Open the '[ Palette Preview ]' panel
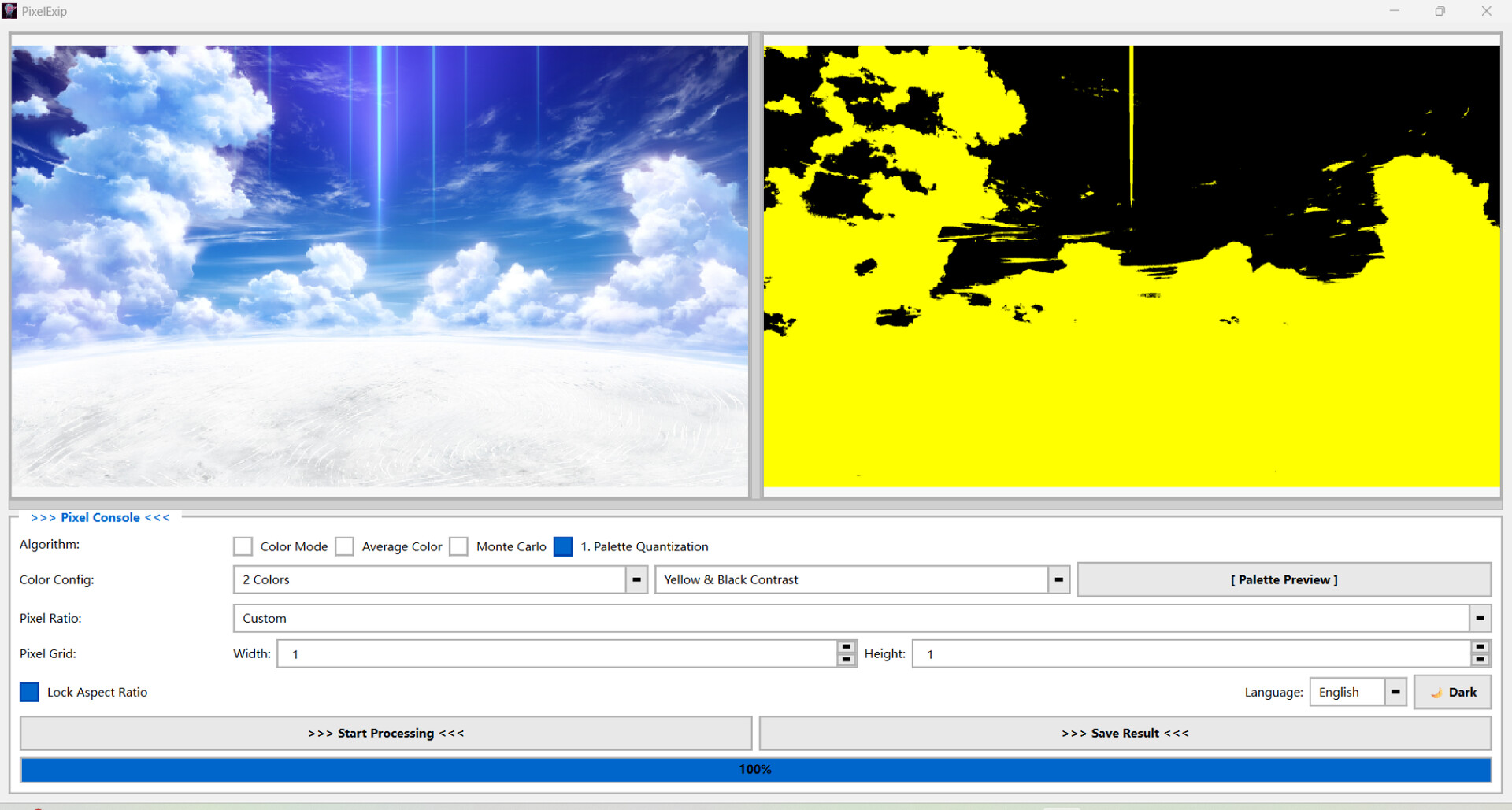Viewport: 1512px width, 810px height. coord(1284,579)
